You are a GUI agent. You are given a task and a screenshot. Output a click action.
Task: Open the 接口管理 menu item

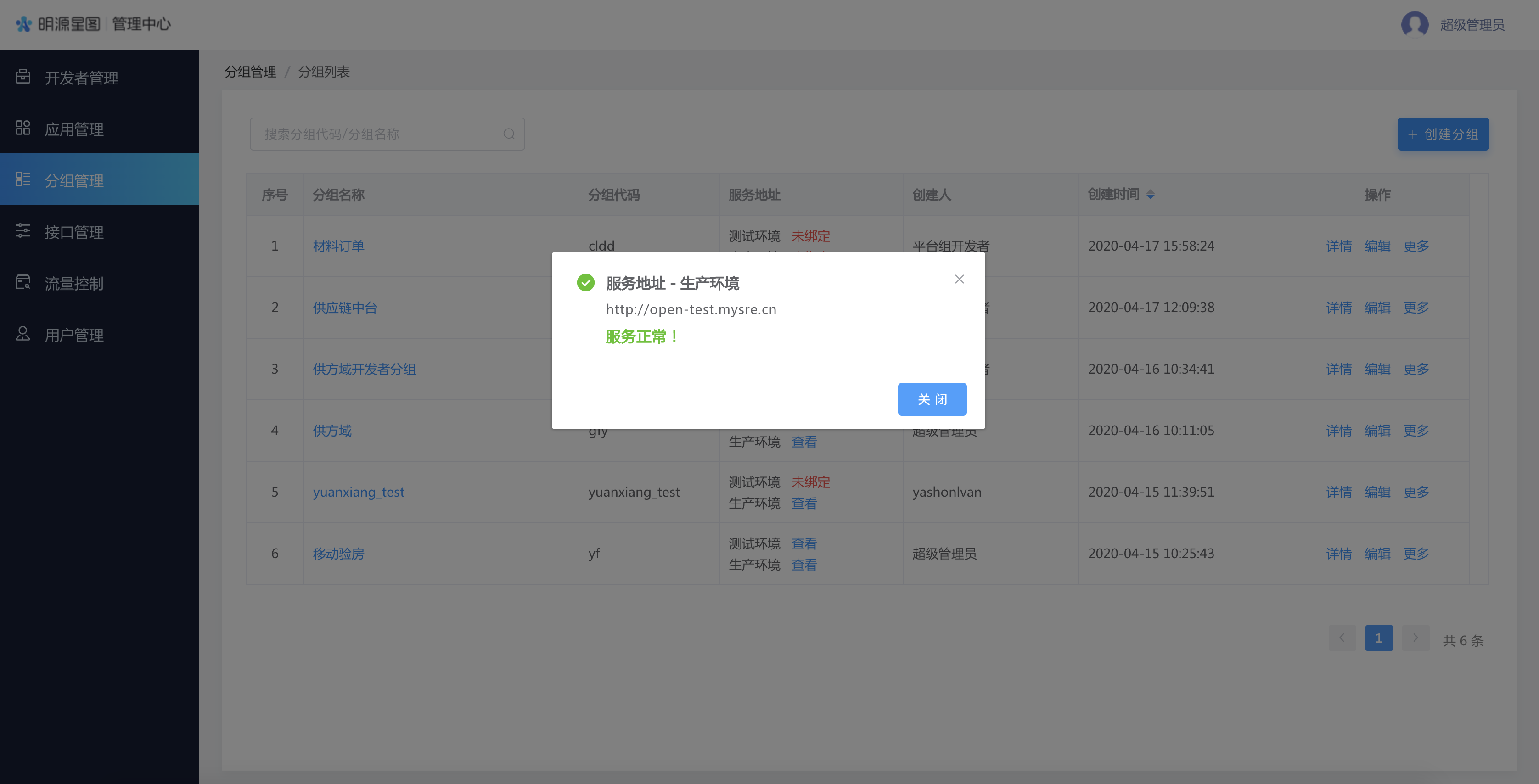tap(74, 232)
